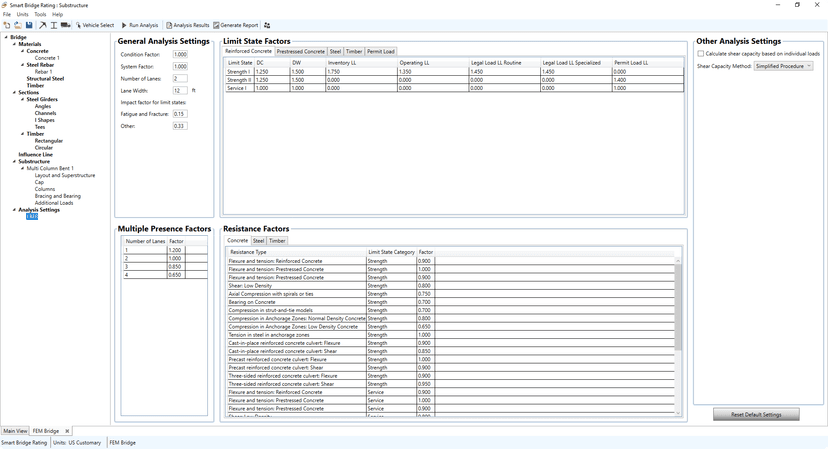Click the New file toolbar icon
Image resolution: width=828 pixels, height=449 pixels.
click(6, 25)
